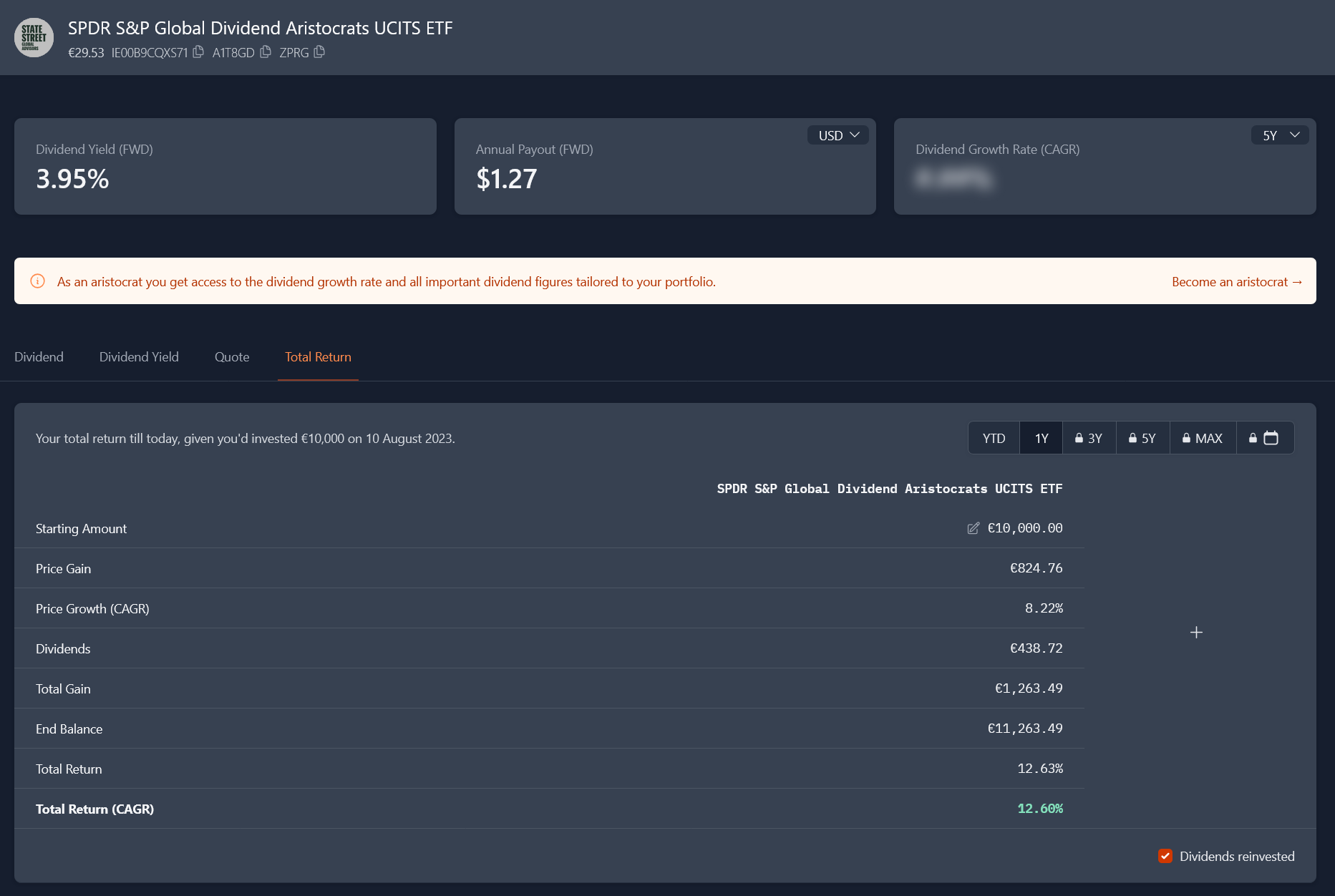Switch to the Dividend Yield tab
This screenshot has height=896, width=1335.
point(139,357)
